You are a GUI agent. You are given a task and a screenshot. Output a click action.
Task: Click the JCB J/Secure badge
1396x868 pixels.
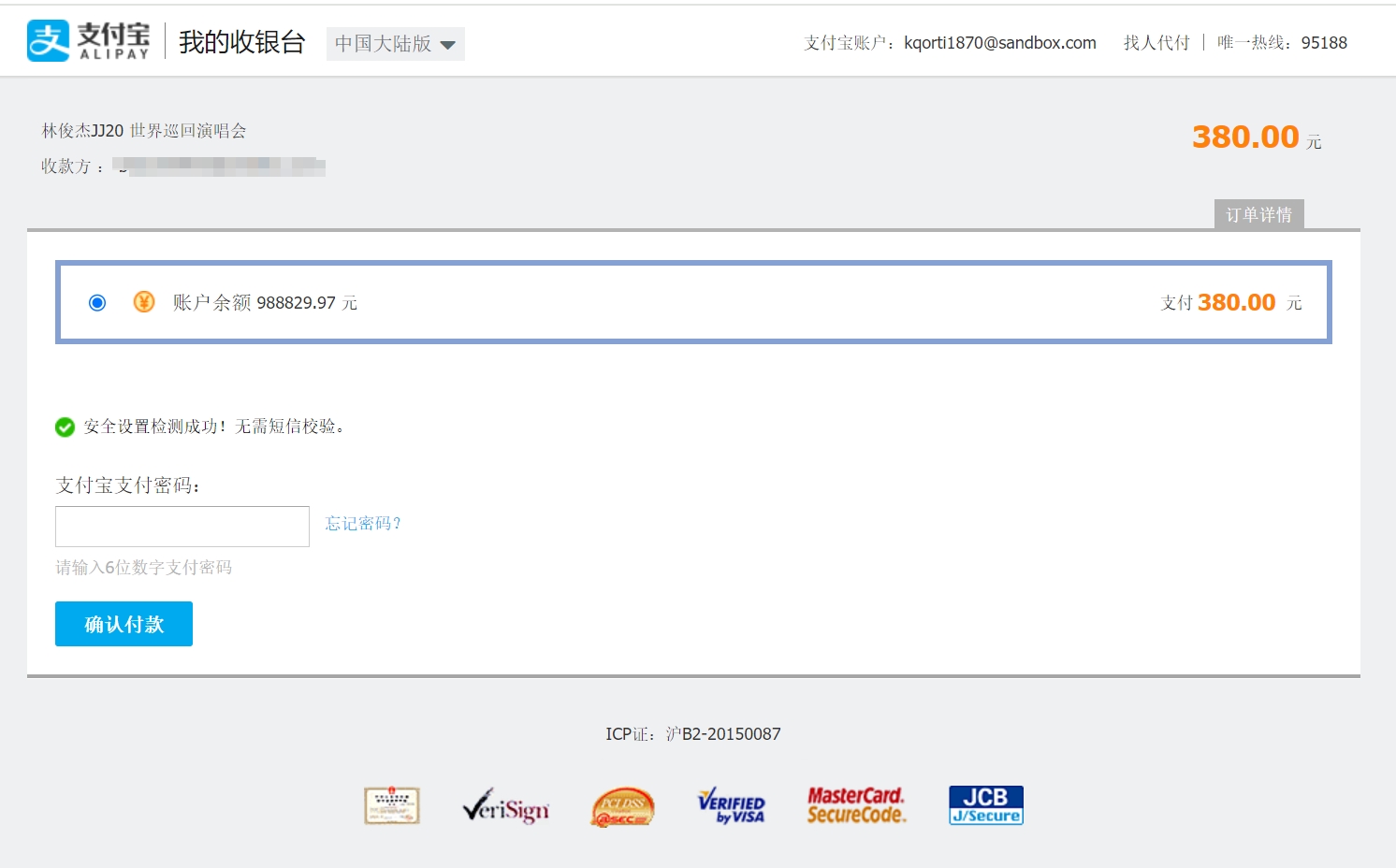pyautogui.click(x=985, y=805)
